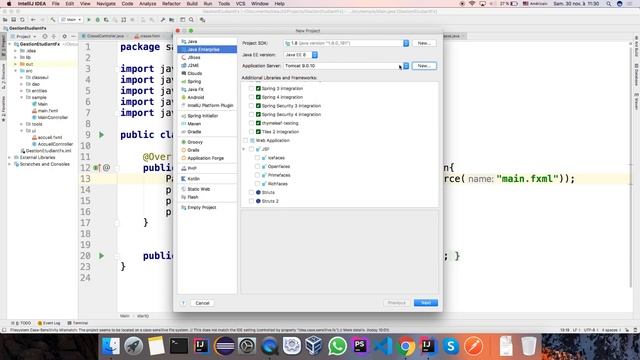Open the VCS menu
Viewport: 640px width, 360px height.
coord(240,4)
